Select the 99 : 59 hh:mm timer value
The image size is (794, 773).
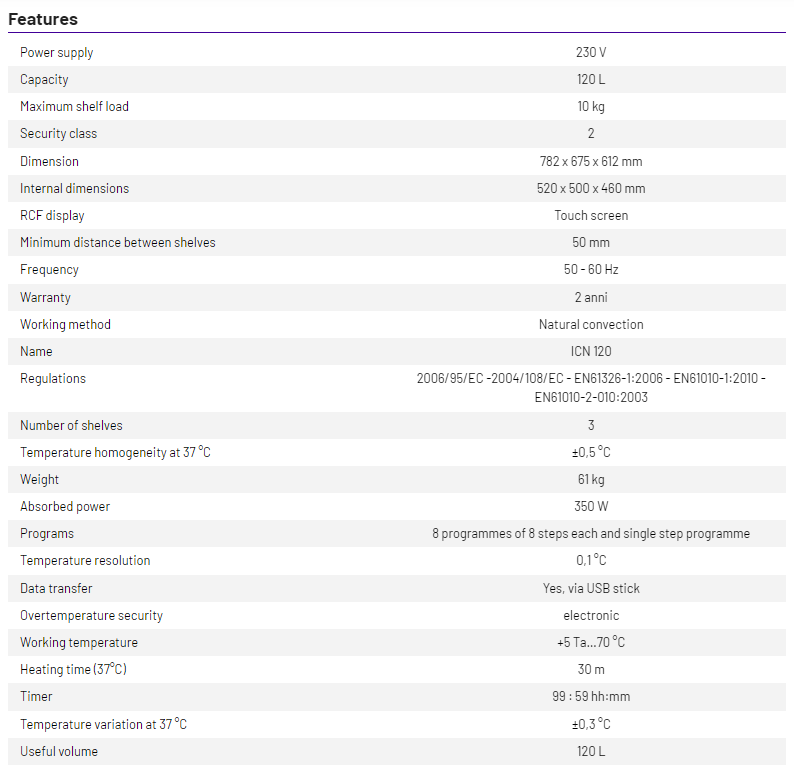tap(590, 696)
